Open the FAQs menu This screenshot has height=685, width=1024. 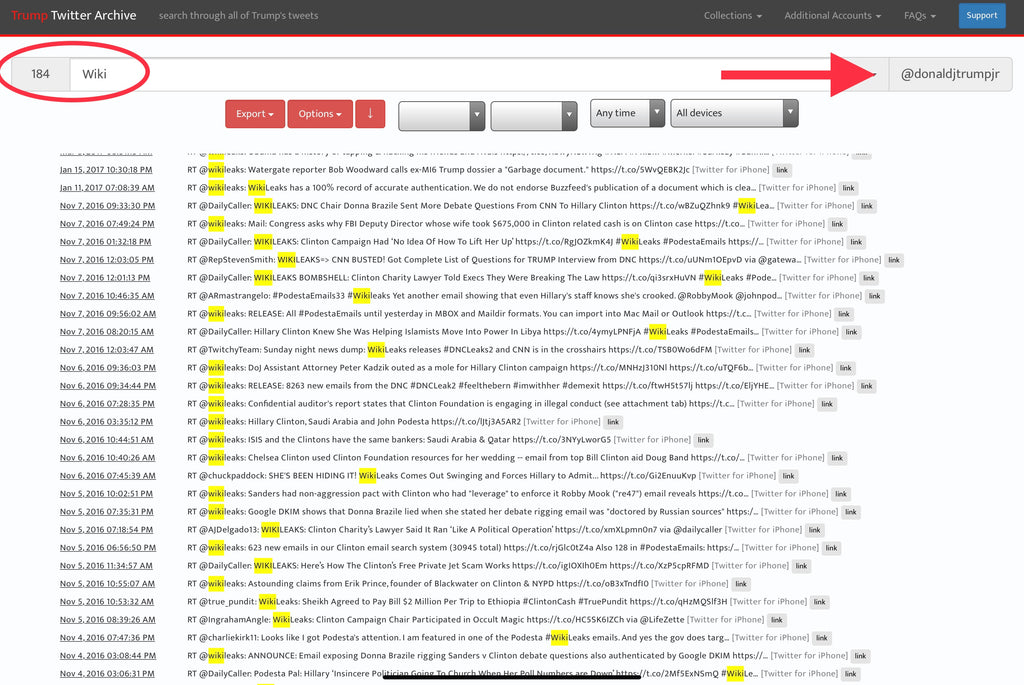tap(920, 16)
